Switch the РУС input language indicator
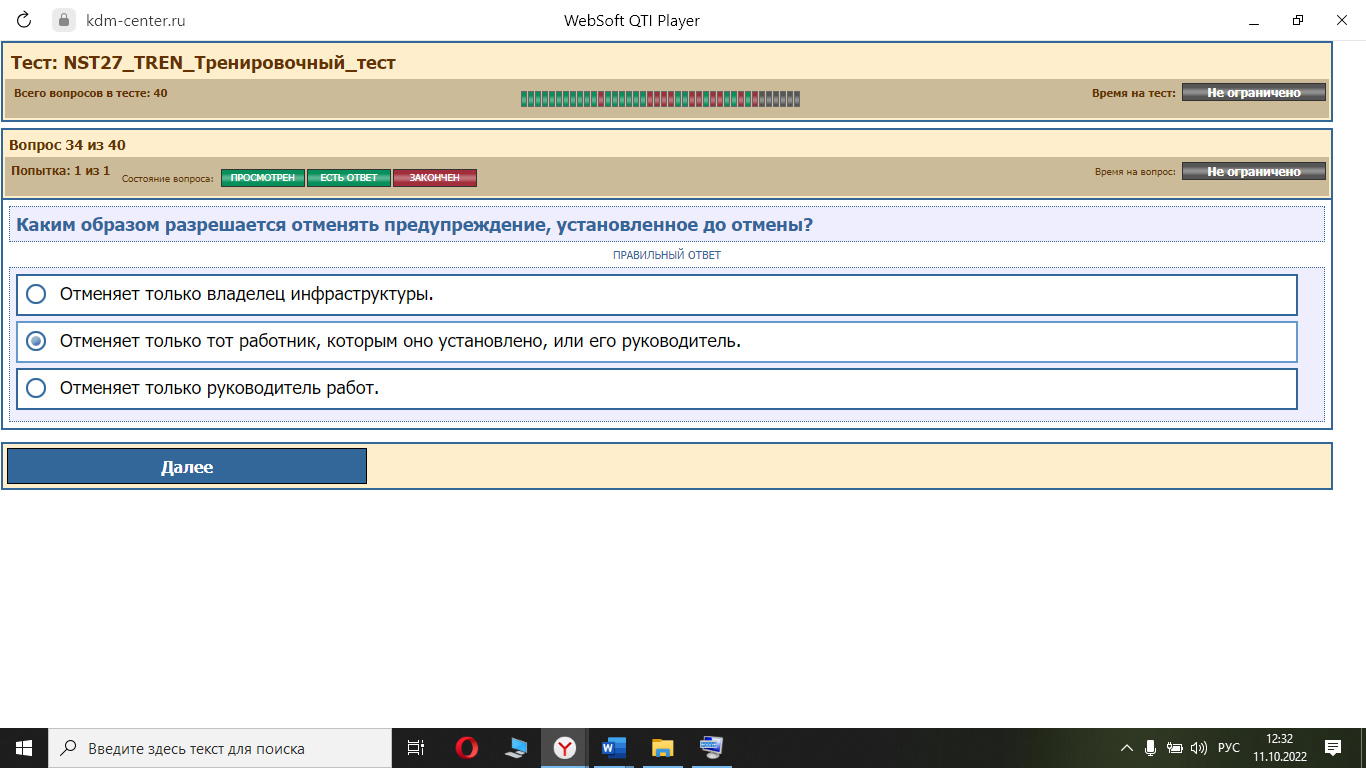Viewport: 1366px width, 768px height. point(1229,748)
